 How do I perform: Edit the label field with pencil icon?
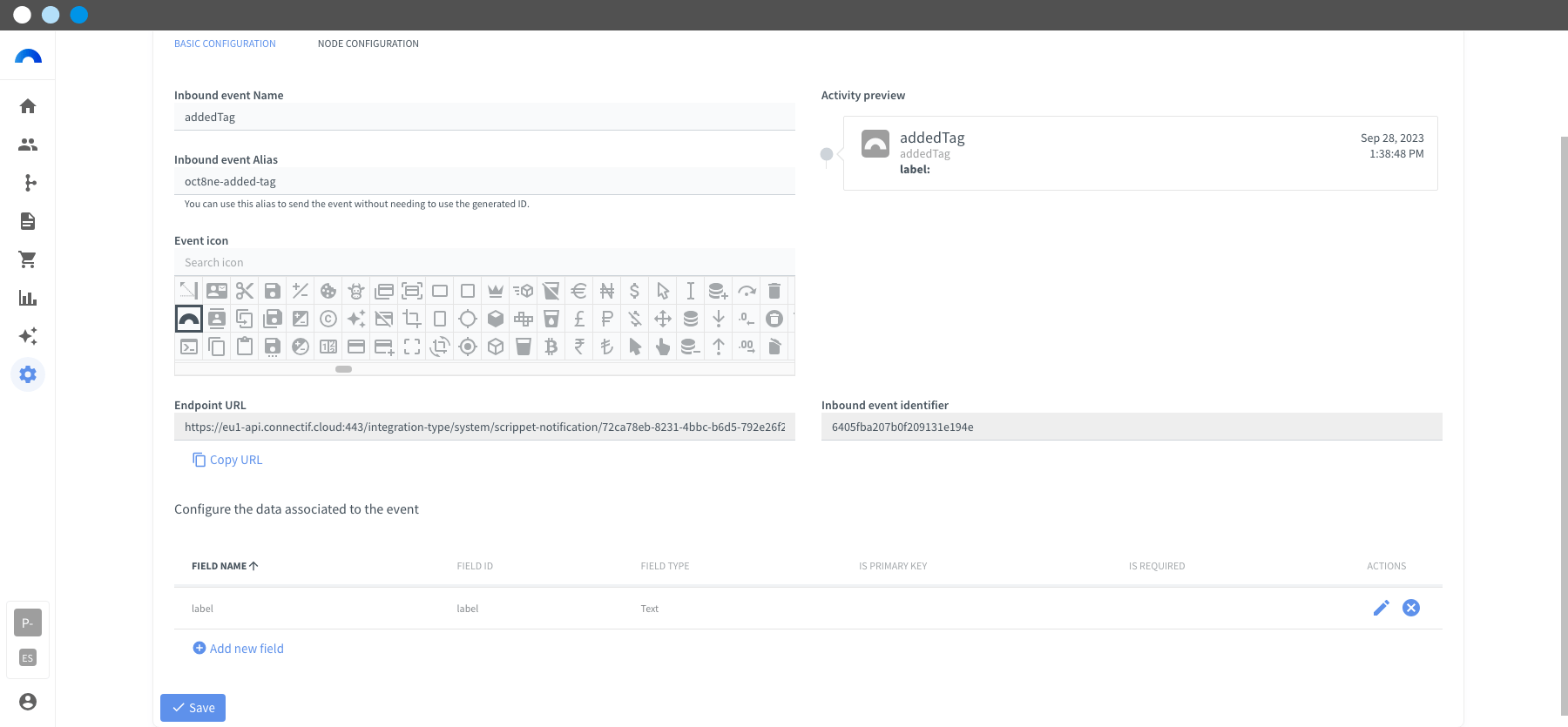[1382, 608]
